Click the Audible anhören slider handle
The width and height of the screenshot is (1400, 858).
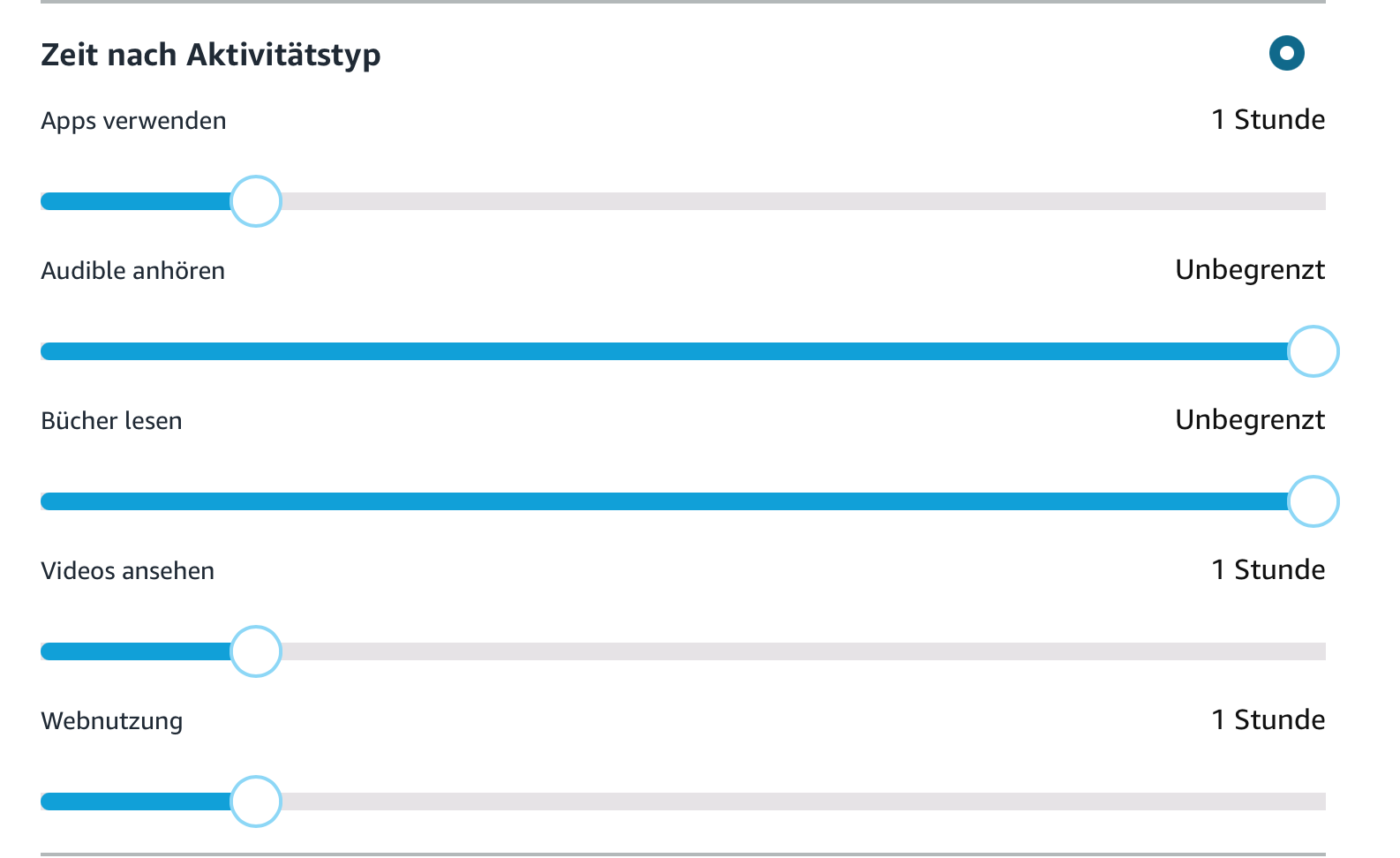tap(1313, 351)
